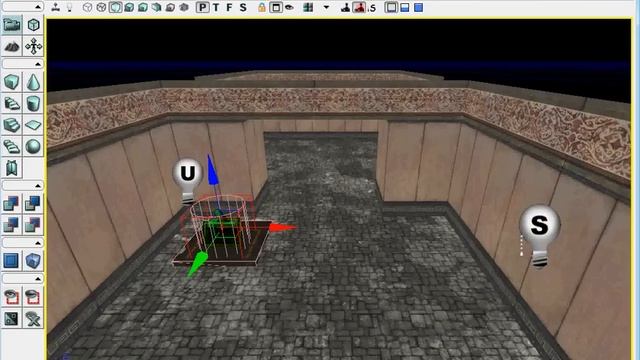
Task: Set viewport to Side with S
Action: point(243,7)
